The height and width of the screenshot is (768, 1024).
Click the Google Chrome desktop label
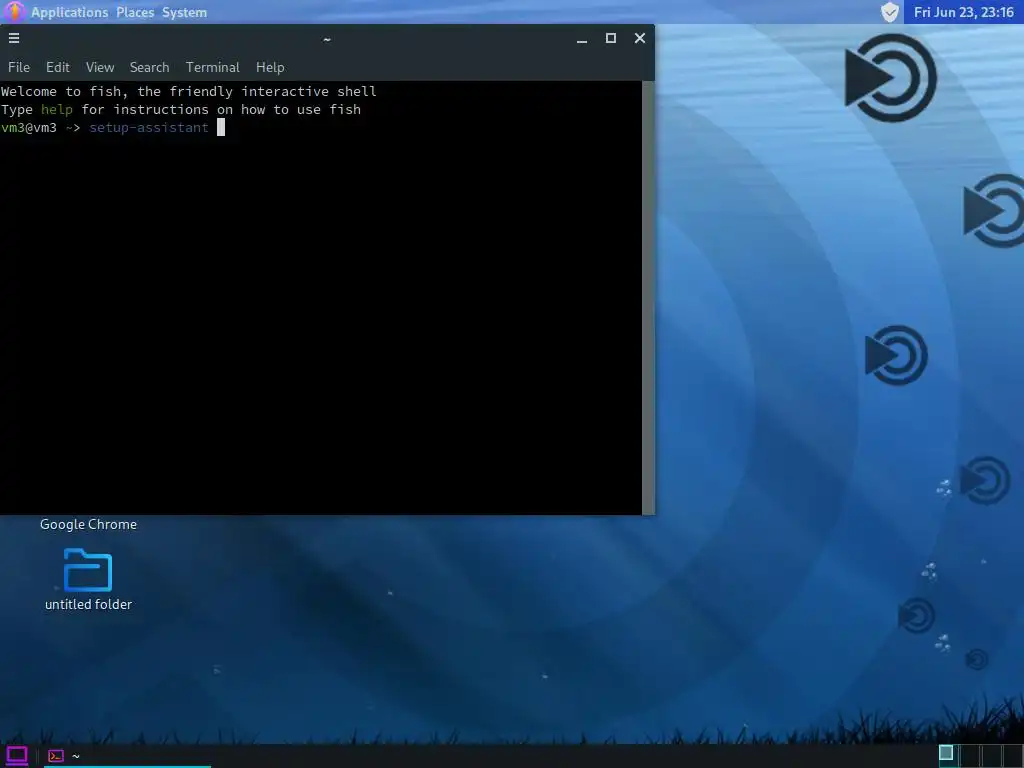pos(88,524)
